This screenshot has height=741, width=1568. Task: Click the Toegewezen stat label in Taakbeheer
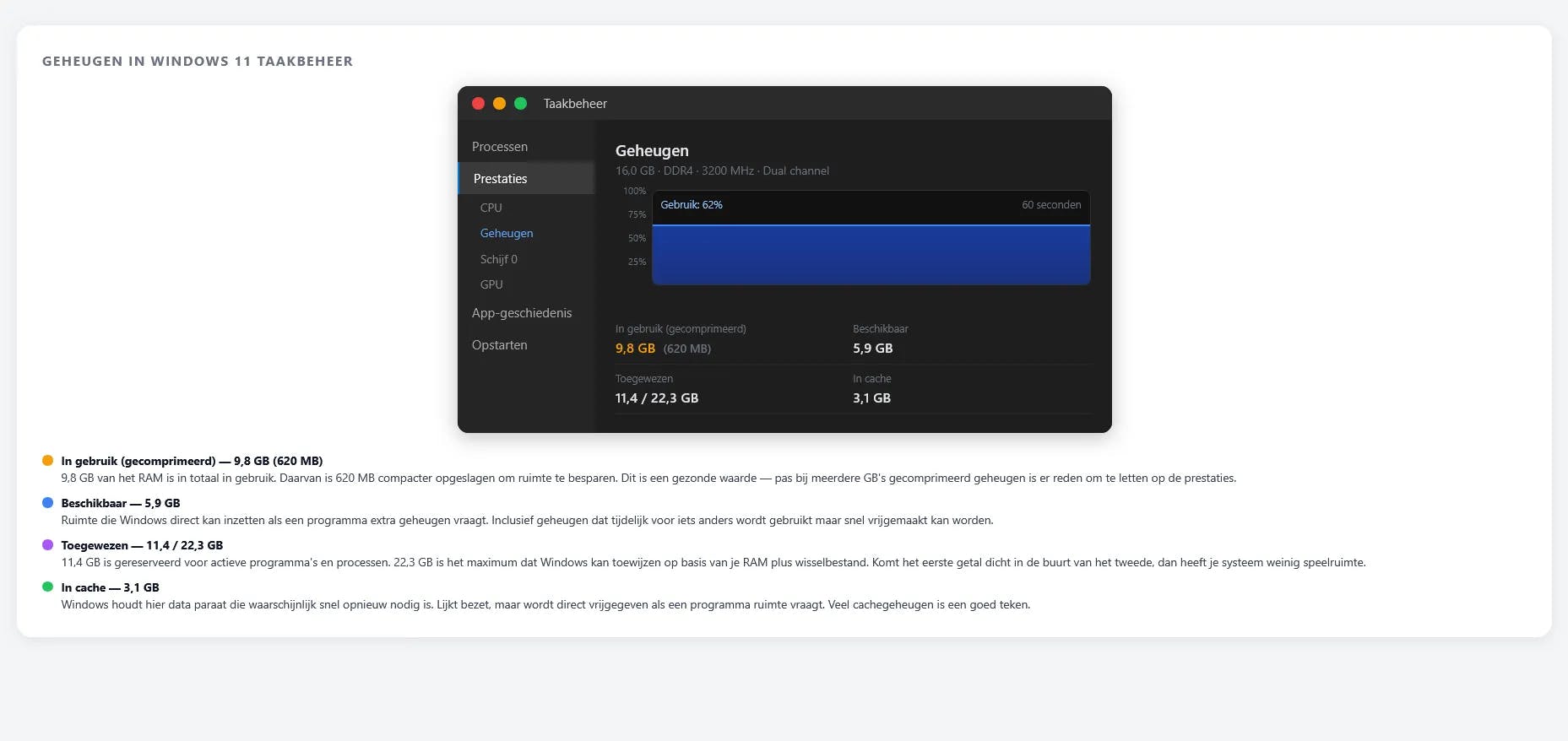[x=644, y=379]
